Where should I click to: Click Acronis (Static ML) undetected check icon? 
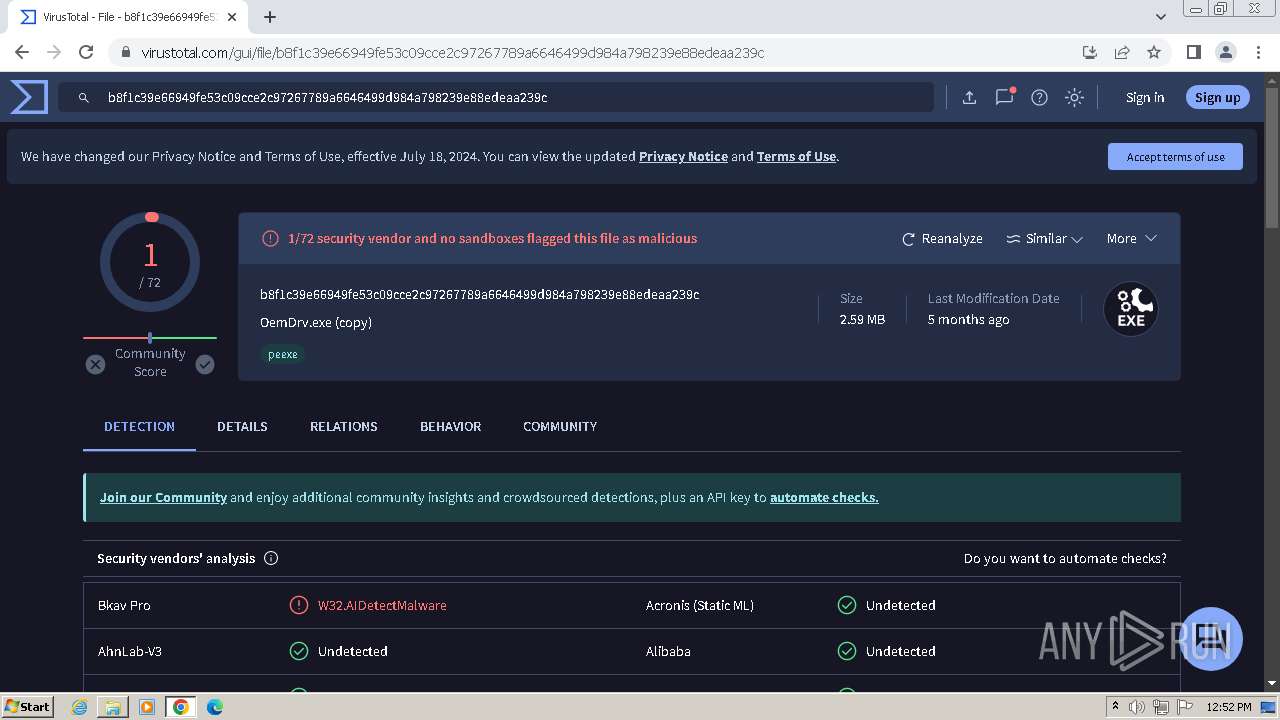click(847, 606)
